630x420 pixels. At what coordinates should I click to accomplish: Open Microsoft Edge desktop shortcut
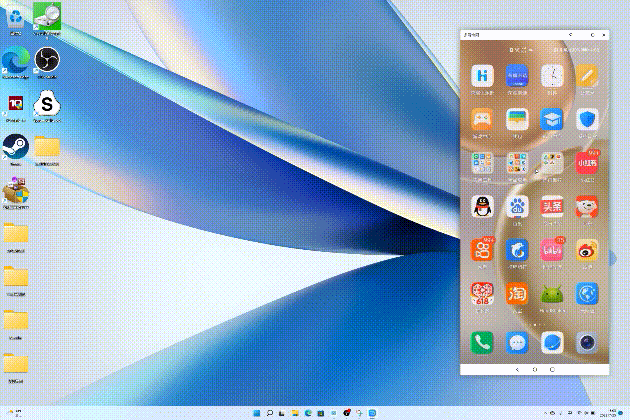pos(15,61)
